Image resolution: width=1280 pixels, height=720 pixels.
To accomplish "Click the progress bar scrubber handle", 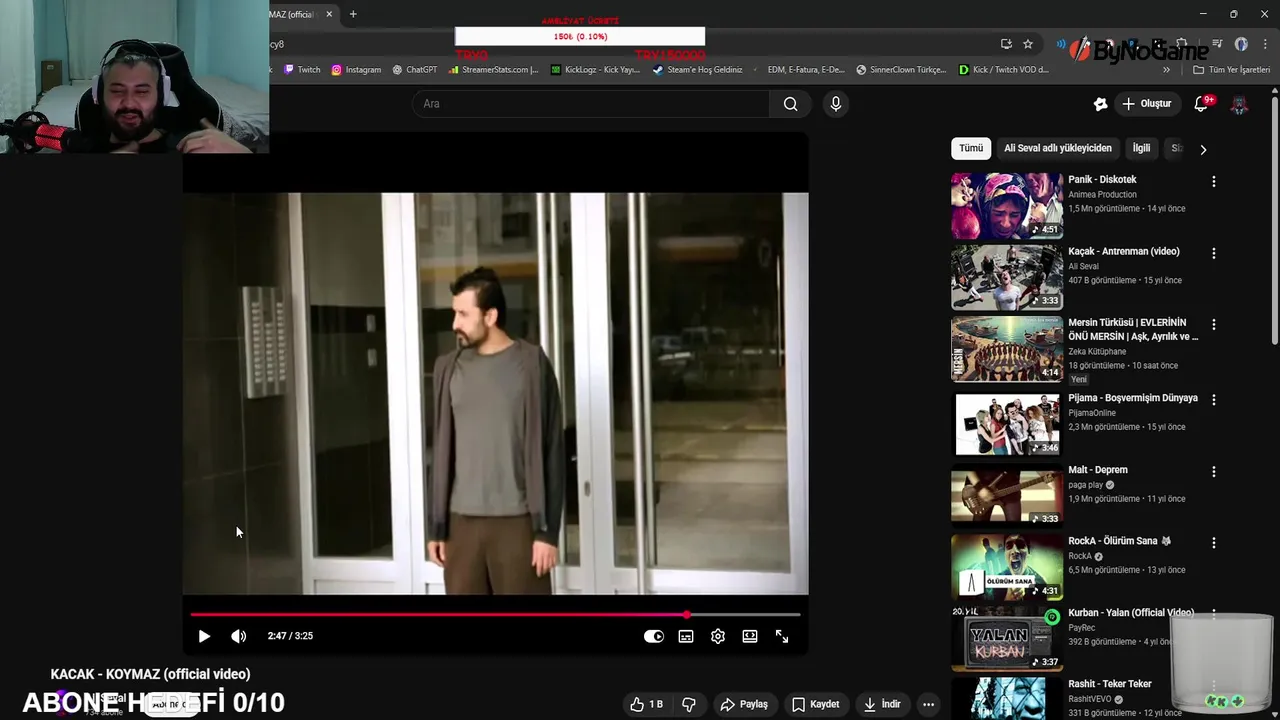I will click(686, 614).
